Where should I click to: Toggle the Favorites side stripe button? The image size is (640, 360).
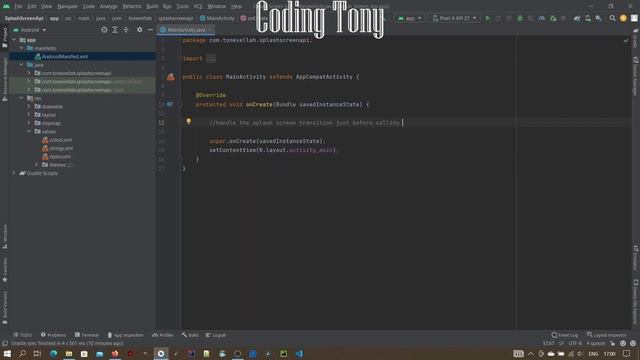4,269
